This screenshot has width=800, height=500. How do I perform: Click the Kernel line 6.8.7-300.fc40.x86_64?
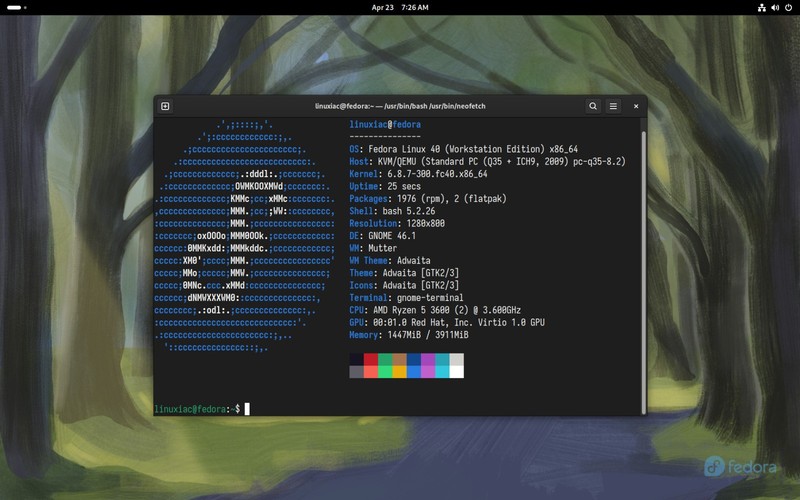click(x=418, y=174)
